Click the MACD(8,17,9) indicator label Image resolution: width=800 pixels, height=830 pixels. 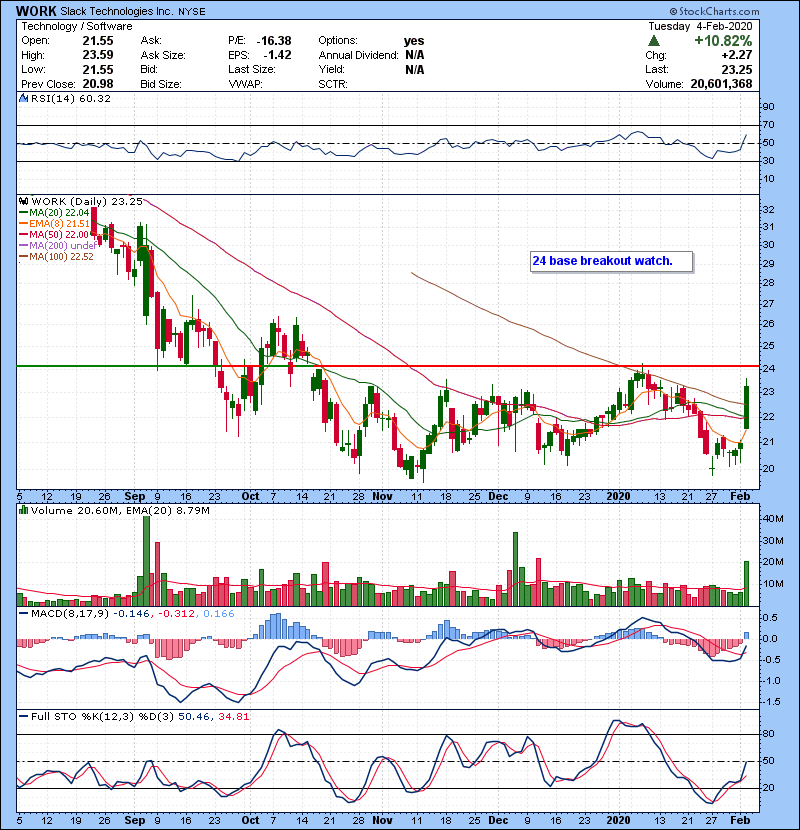pos(70,614)
